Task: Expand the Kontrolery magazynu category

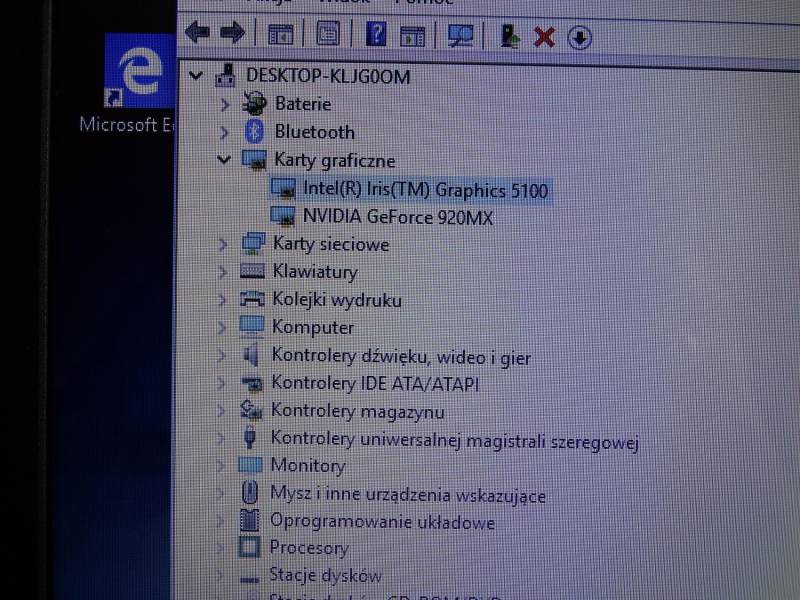Action: (221, 410)
